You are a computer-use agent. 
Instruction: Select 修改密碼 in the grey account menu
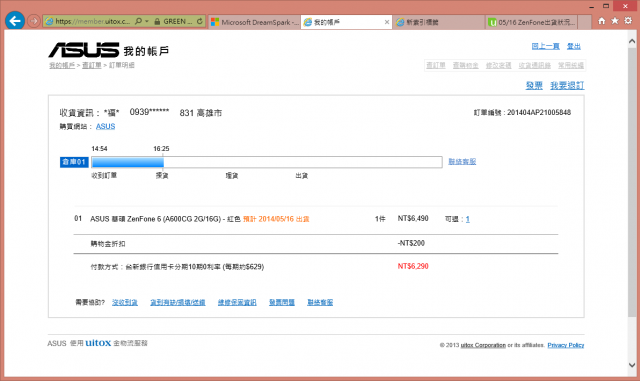498,65
